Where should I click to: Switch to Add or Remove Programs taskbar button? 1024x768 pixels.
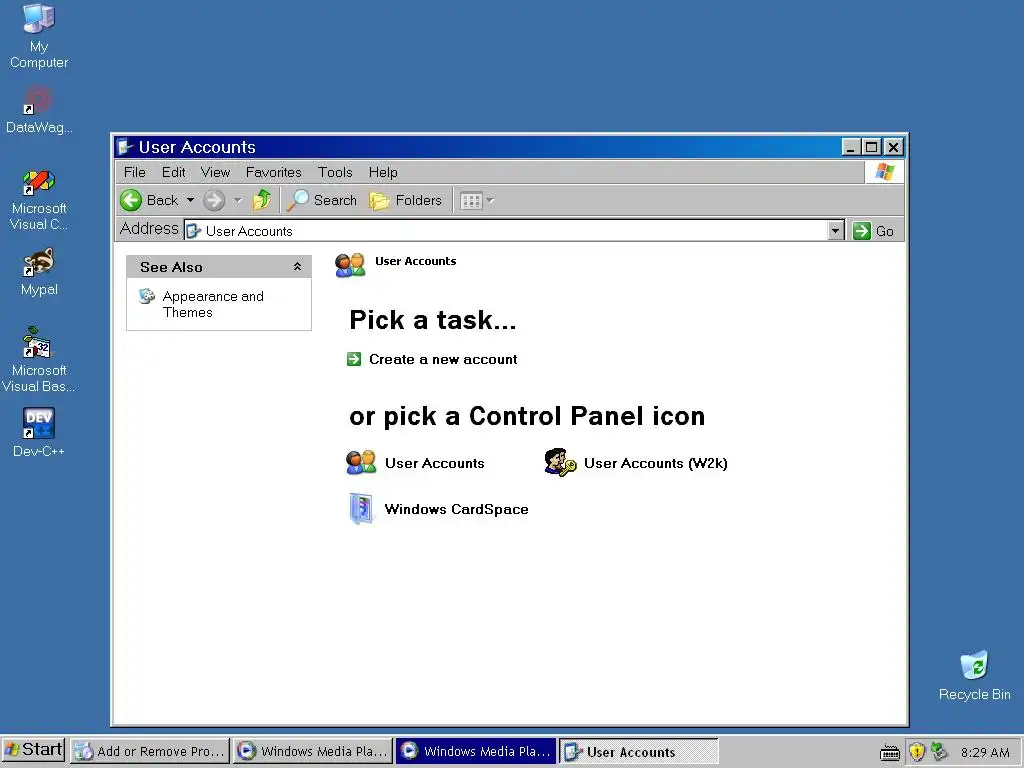[x=150, y=751]
